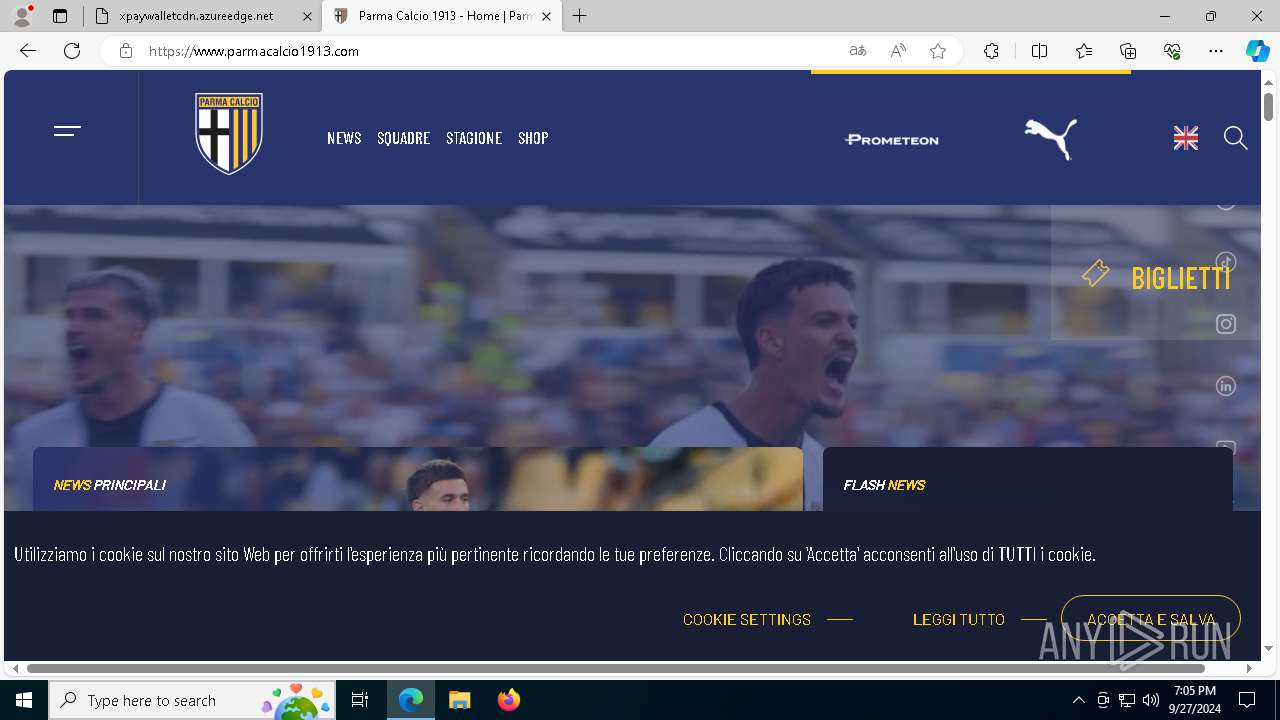The width and height of the screenshot is (1280, 720).
Task: Click the taskbar search box
Action: (193, 700)
